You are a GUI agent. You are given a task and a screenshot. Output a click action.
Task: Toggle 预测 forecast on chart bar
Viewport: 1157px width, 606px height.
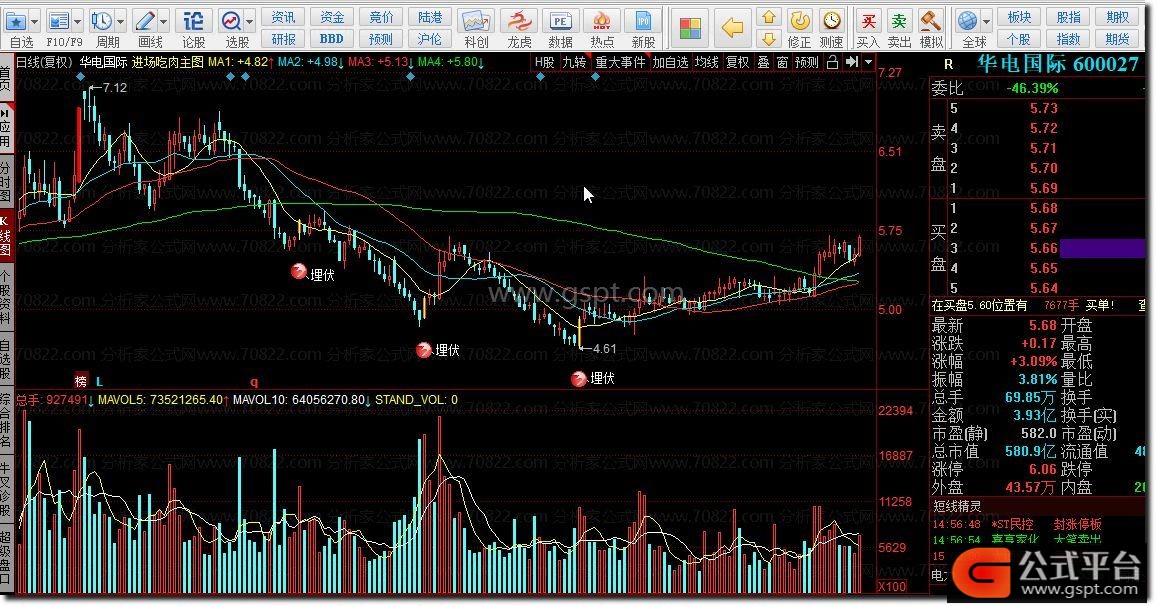click(x=807, y=63)
